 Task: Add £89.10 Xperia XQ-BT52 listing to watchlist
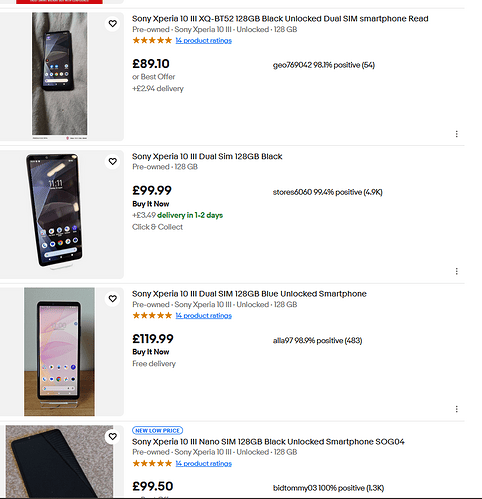click(x=113, y=24)
